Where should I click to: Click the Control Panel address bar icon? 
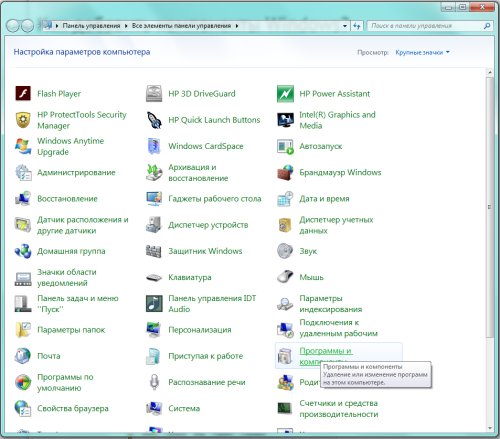(48, 26)
